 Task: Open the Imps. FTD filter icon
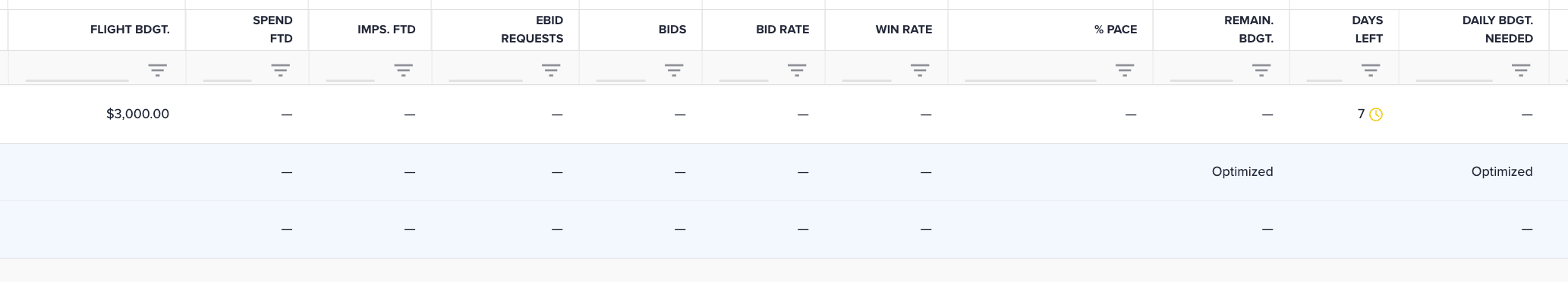pyautogui.click(x=403, y=70)
